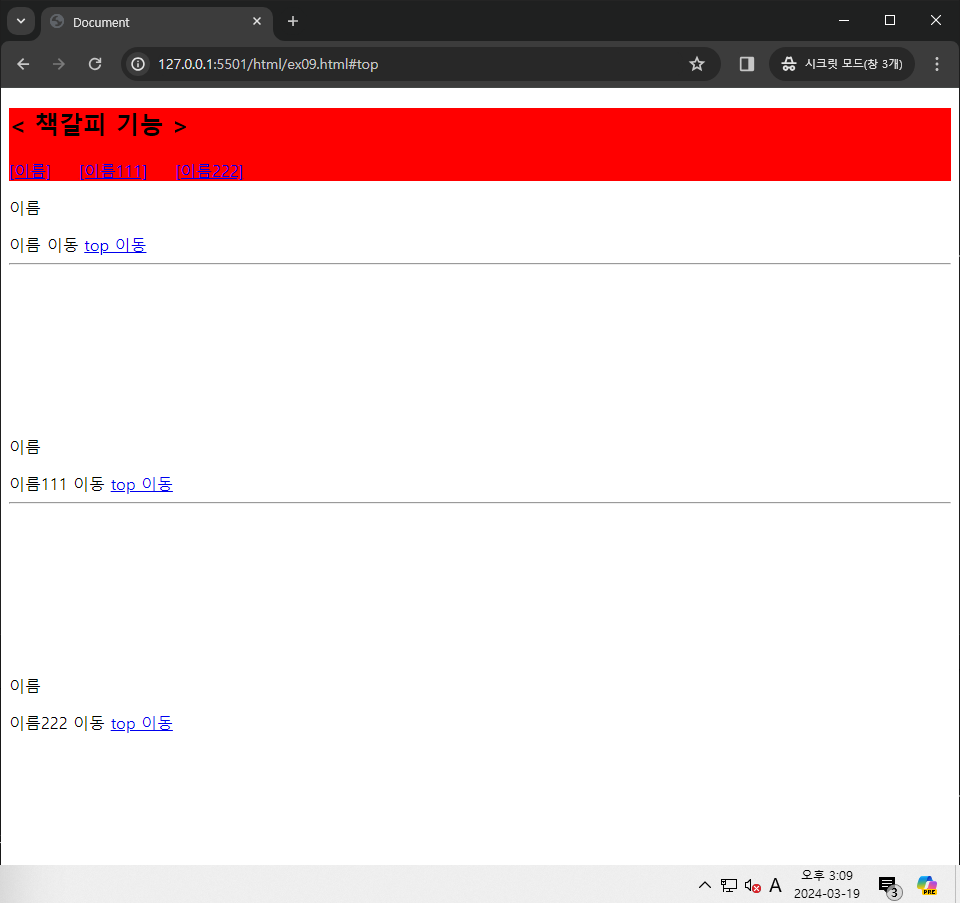This screenshot has width=960, height=903.
Task: Launch the Copilot preview icon in taskbar
Action: pyautogui.click(x=926, y=885)
